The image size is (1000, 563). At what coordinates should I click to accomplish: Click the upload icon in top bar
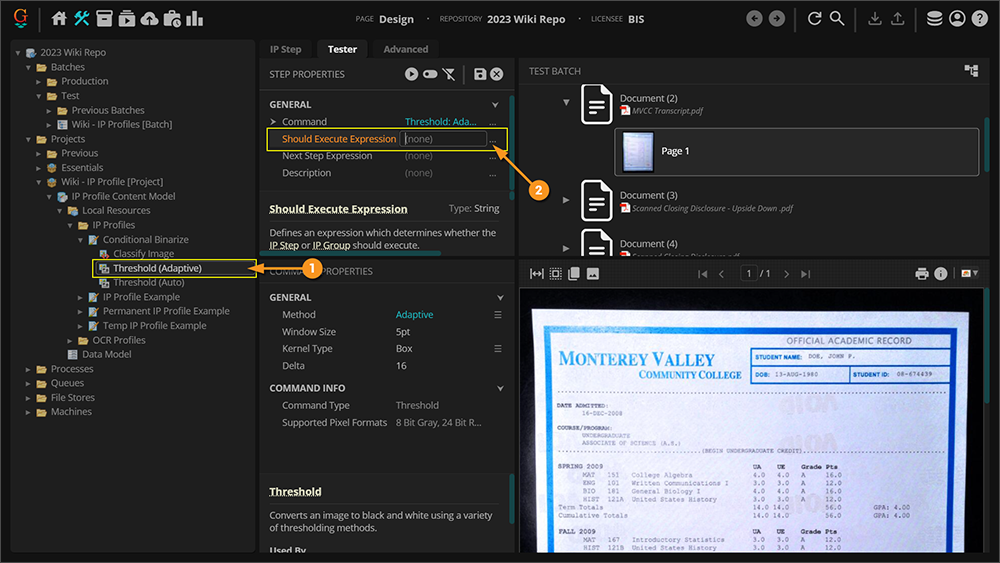897,18
